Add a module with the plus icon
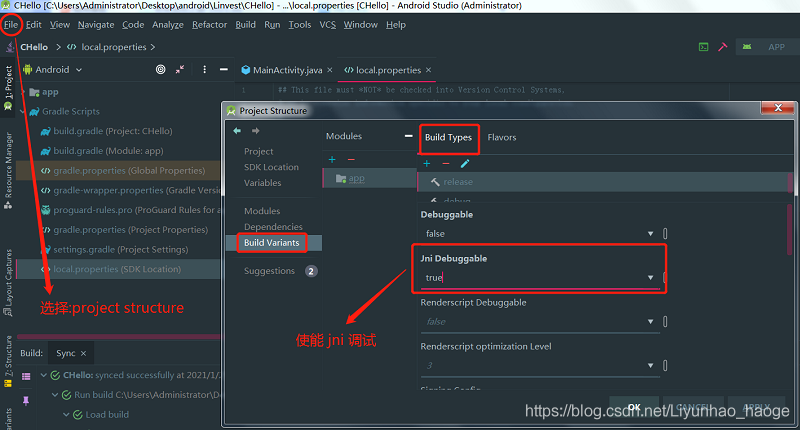Viewport: 800px width, 430px height. [x=332, y=160]
